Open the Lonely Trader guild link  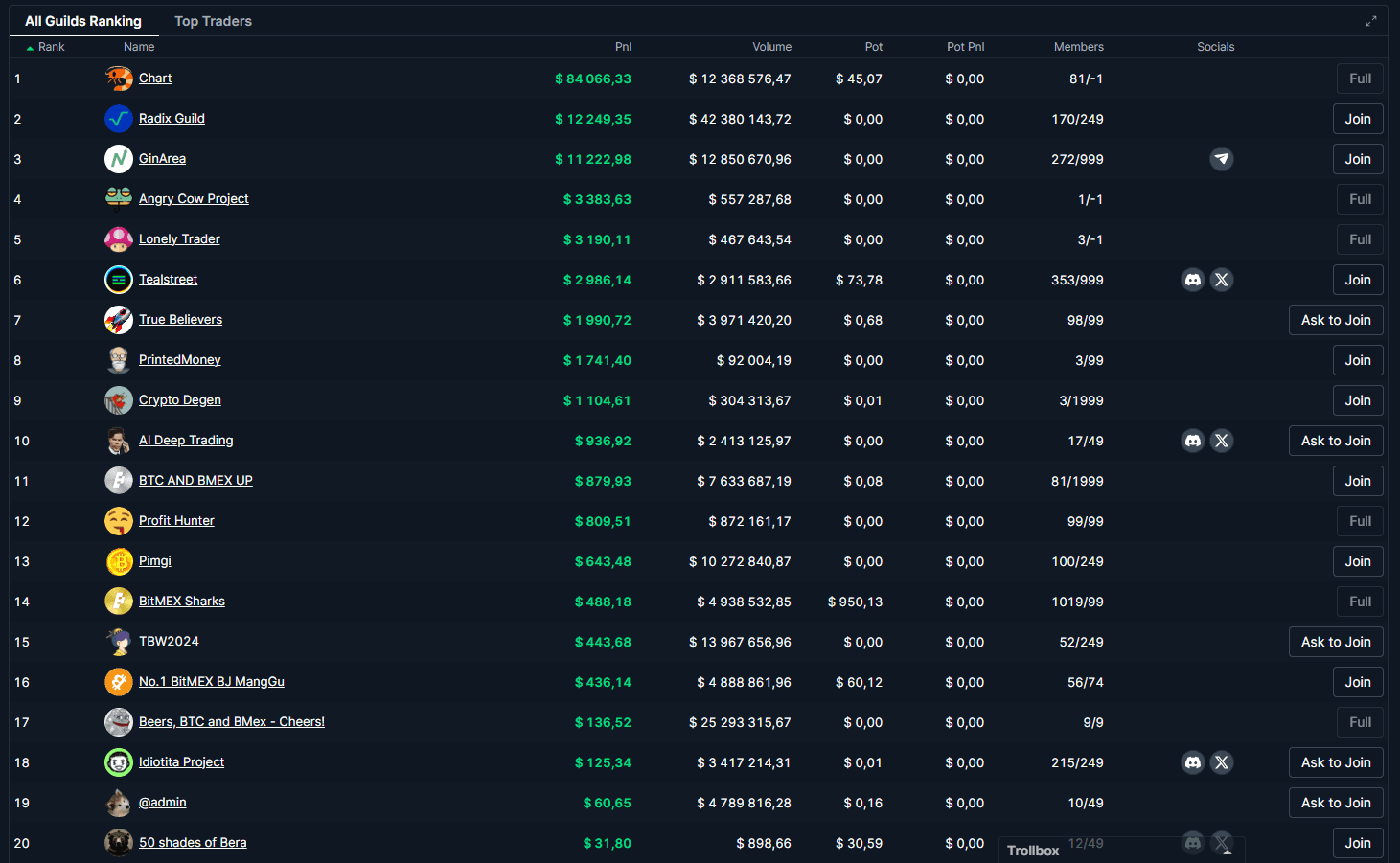click(179, 239)
